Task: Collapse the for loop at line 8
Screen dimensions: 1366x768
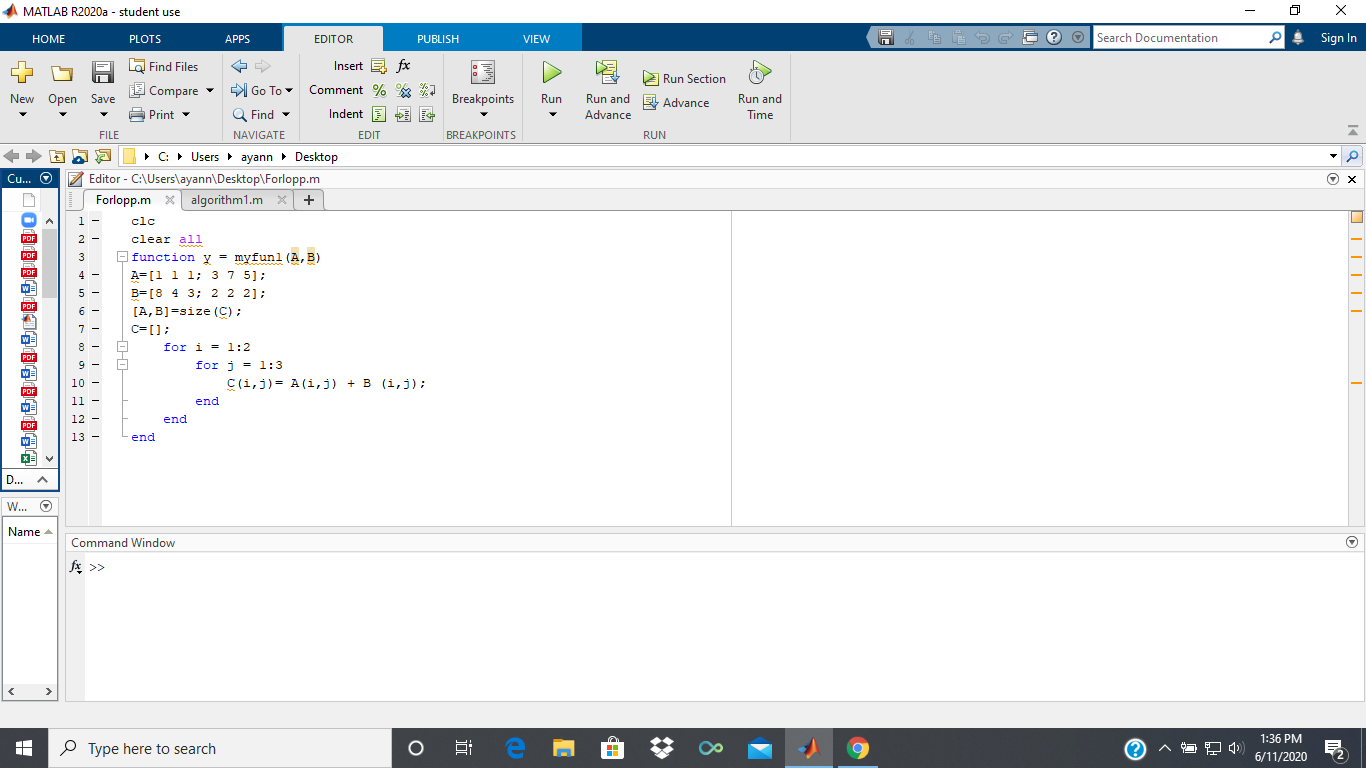Action: tap(122, 347)
